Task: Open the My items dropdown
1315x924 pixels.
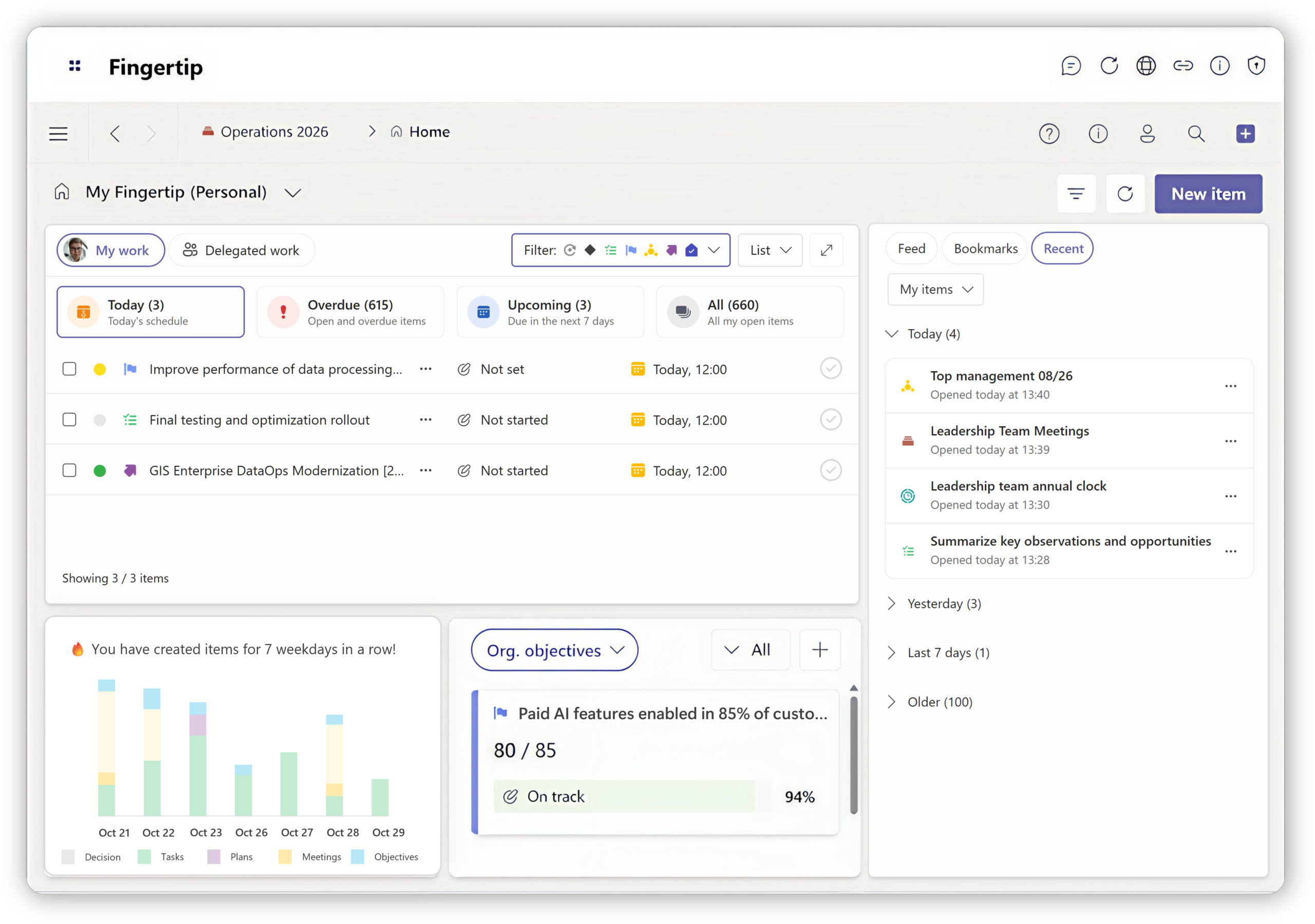Action: pyautogui.click(x=935, y=289)
